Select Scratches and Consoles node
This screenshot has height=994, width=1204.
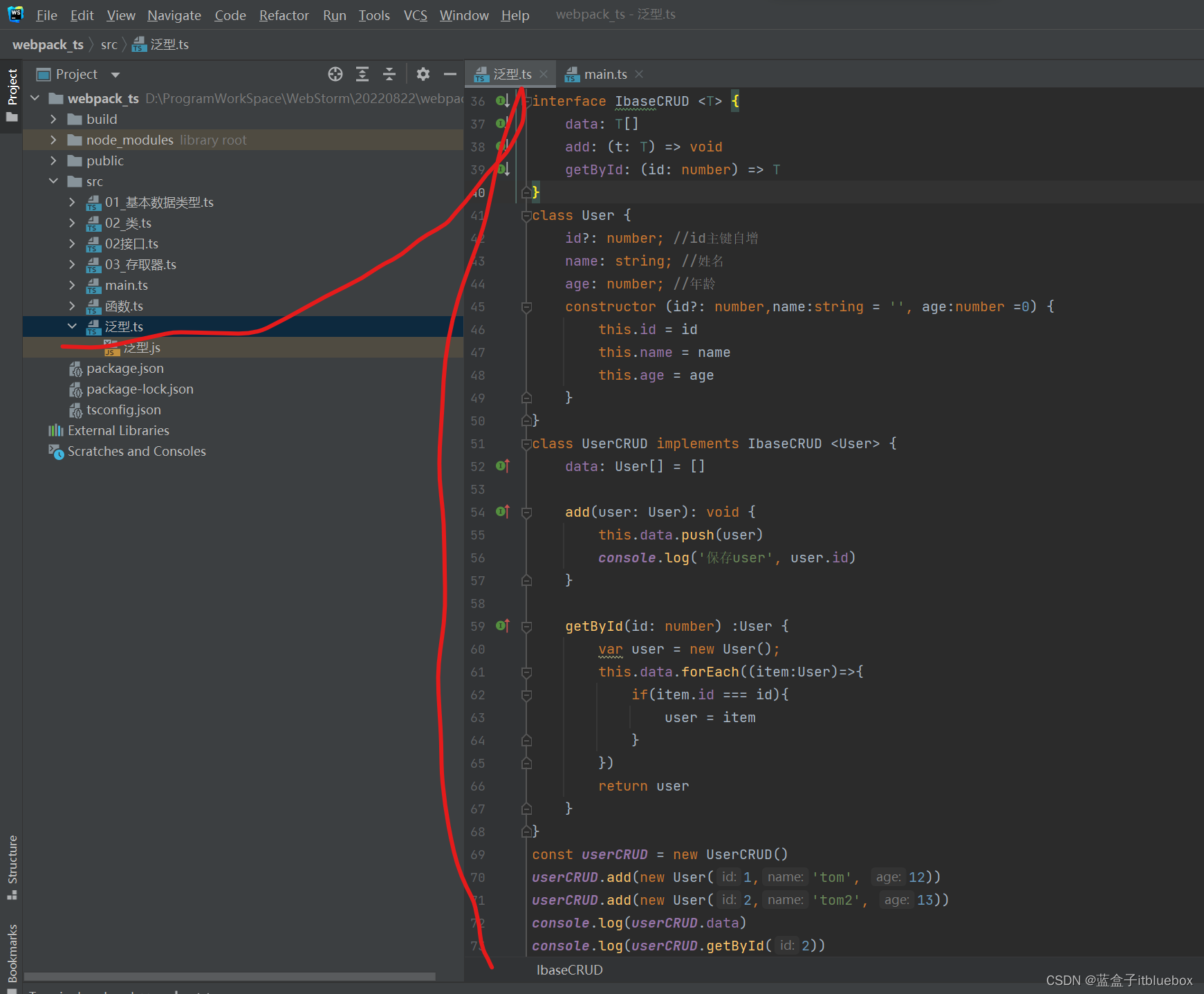click(243, 451)
